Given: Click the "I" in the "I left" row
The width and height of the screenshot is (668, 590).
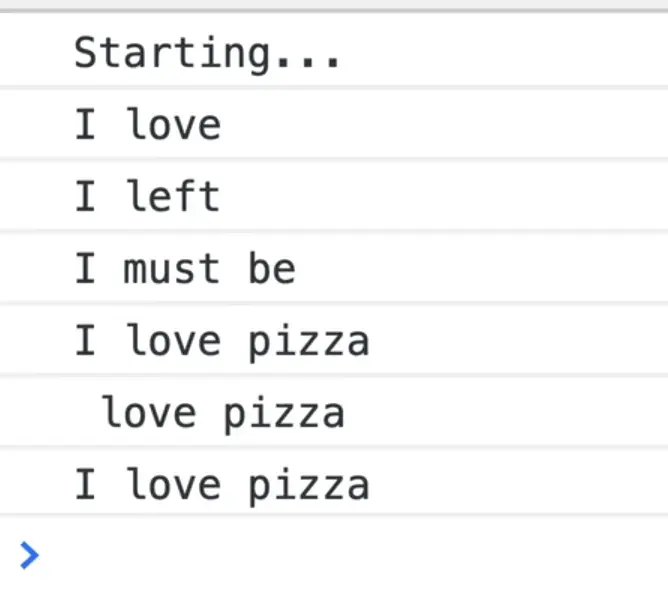Looking at the screenshot, I should (86, 197).
